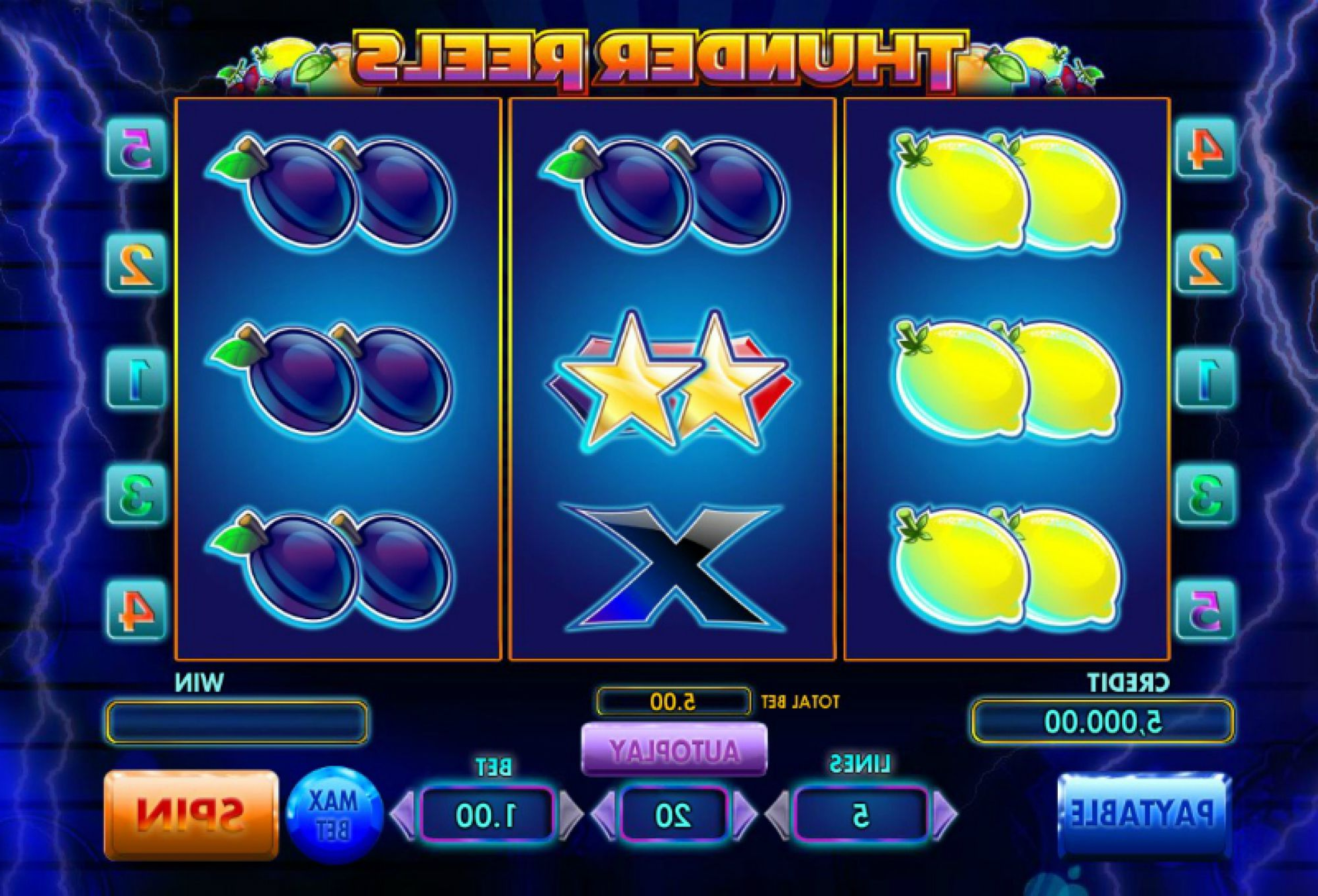The width and height of the screenshot is (1318, 896).
Task: Click the CREDIT display showing 5,000.00
Action: point(1102,721)
